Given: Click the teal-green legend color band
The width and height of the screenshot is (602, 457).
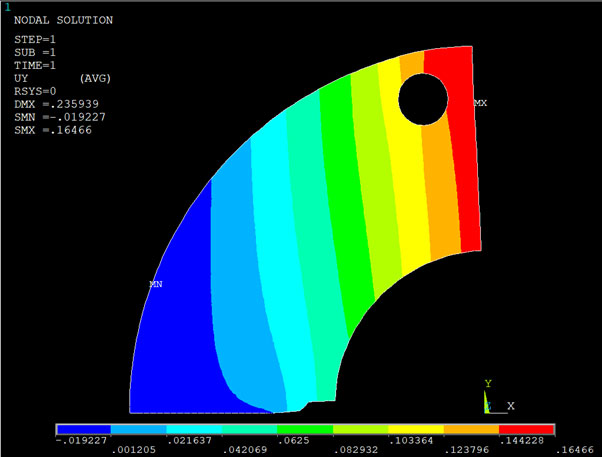Looking at the screenshot, I should point(250,429).
